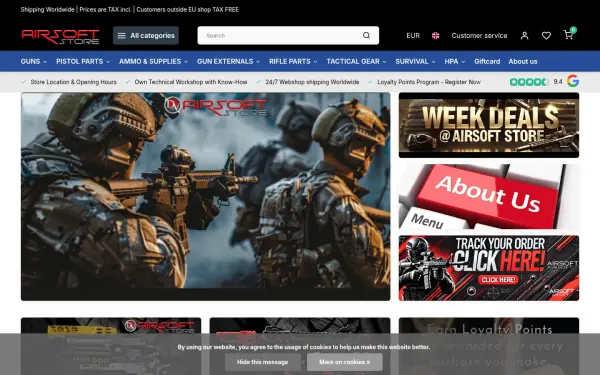Click the hamburger icon in All categories
Viewport: 600px width, 375px height.
coord(122,36)
